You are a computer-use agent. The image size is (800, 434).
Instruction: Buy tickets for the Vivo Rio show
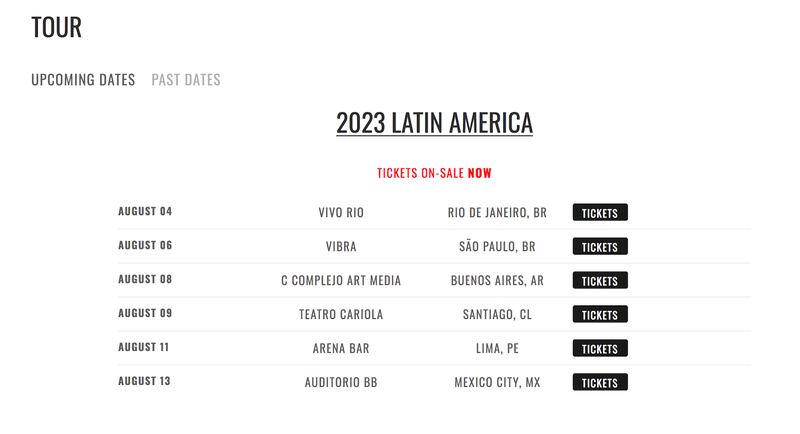pos(600,213)
